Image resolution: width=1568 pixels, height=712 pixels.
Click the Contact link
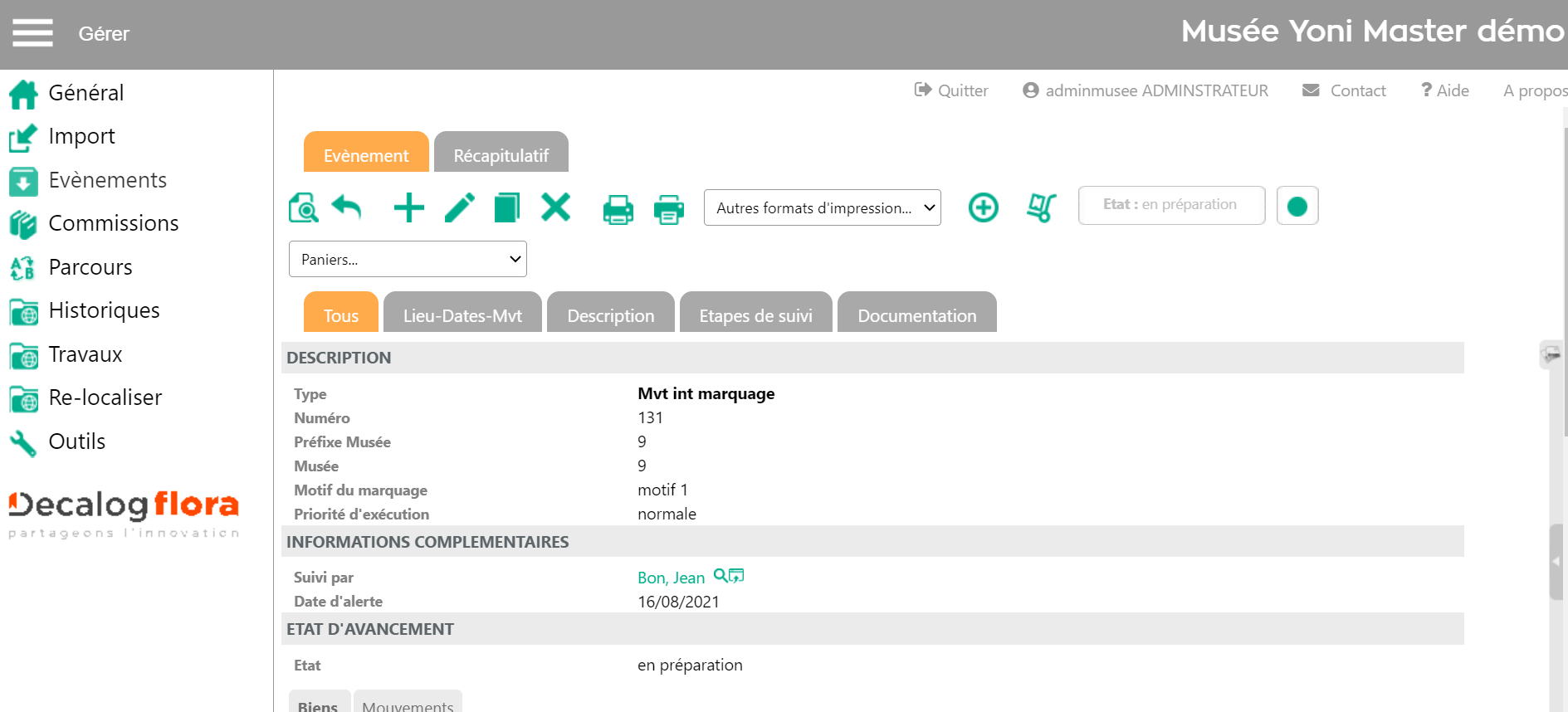tap(1345, 90)
